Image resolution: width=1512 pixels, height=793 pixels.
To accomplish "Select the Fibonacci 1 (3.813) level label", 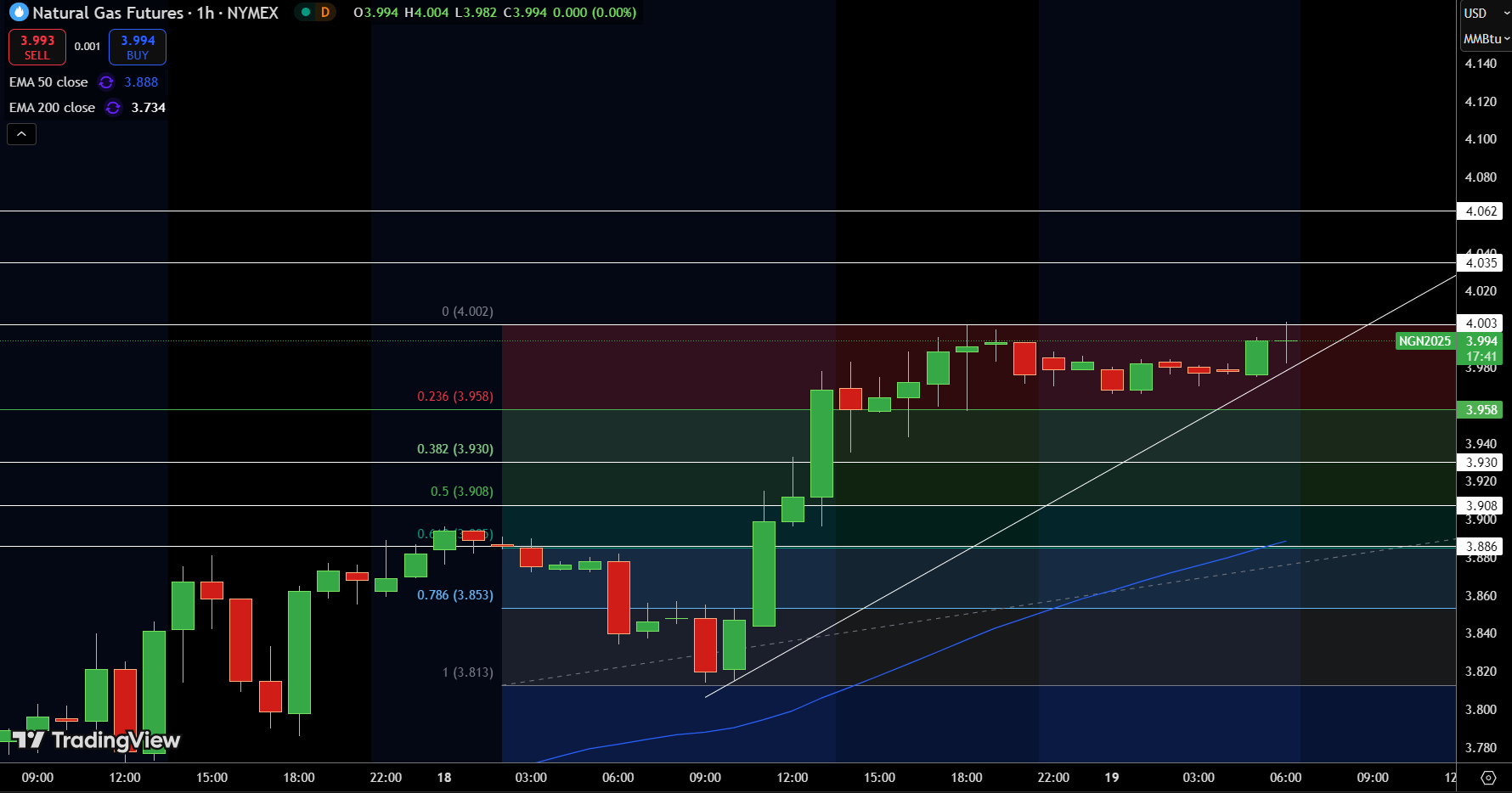I will 467,672.
